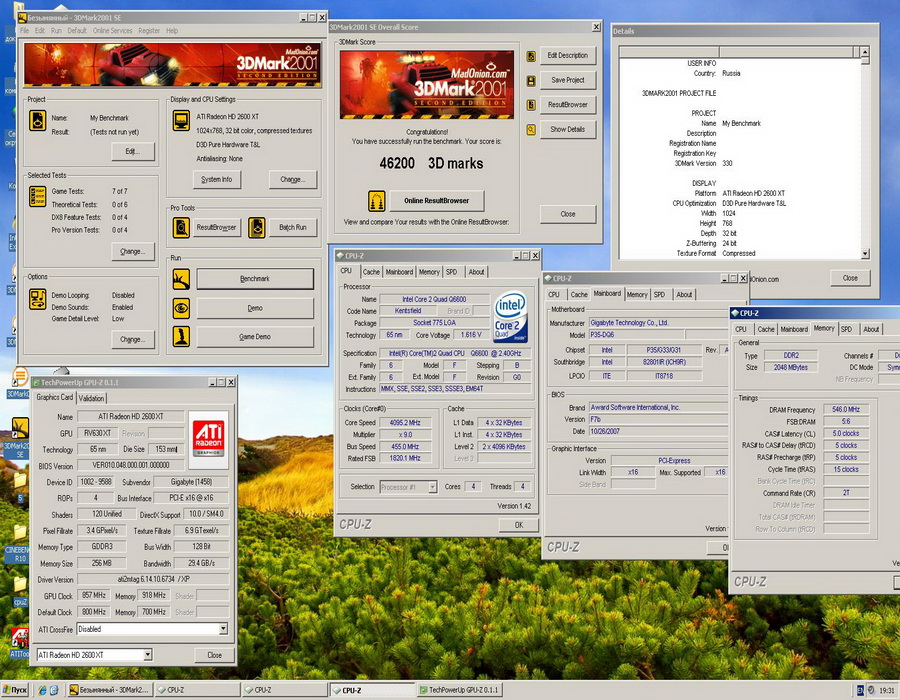Click the display settings monitor icon
This screenshot has height=700, width=900.
(181, 121)
